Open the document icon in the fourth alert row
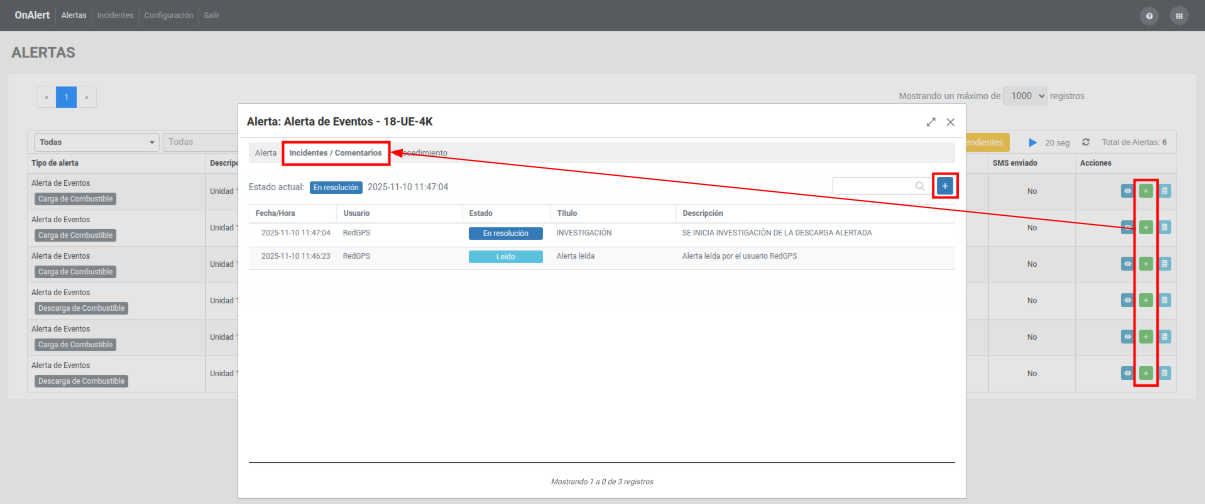This screenshot has height=504, width=1205. (x=1164, y=300)
